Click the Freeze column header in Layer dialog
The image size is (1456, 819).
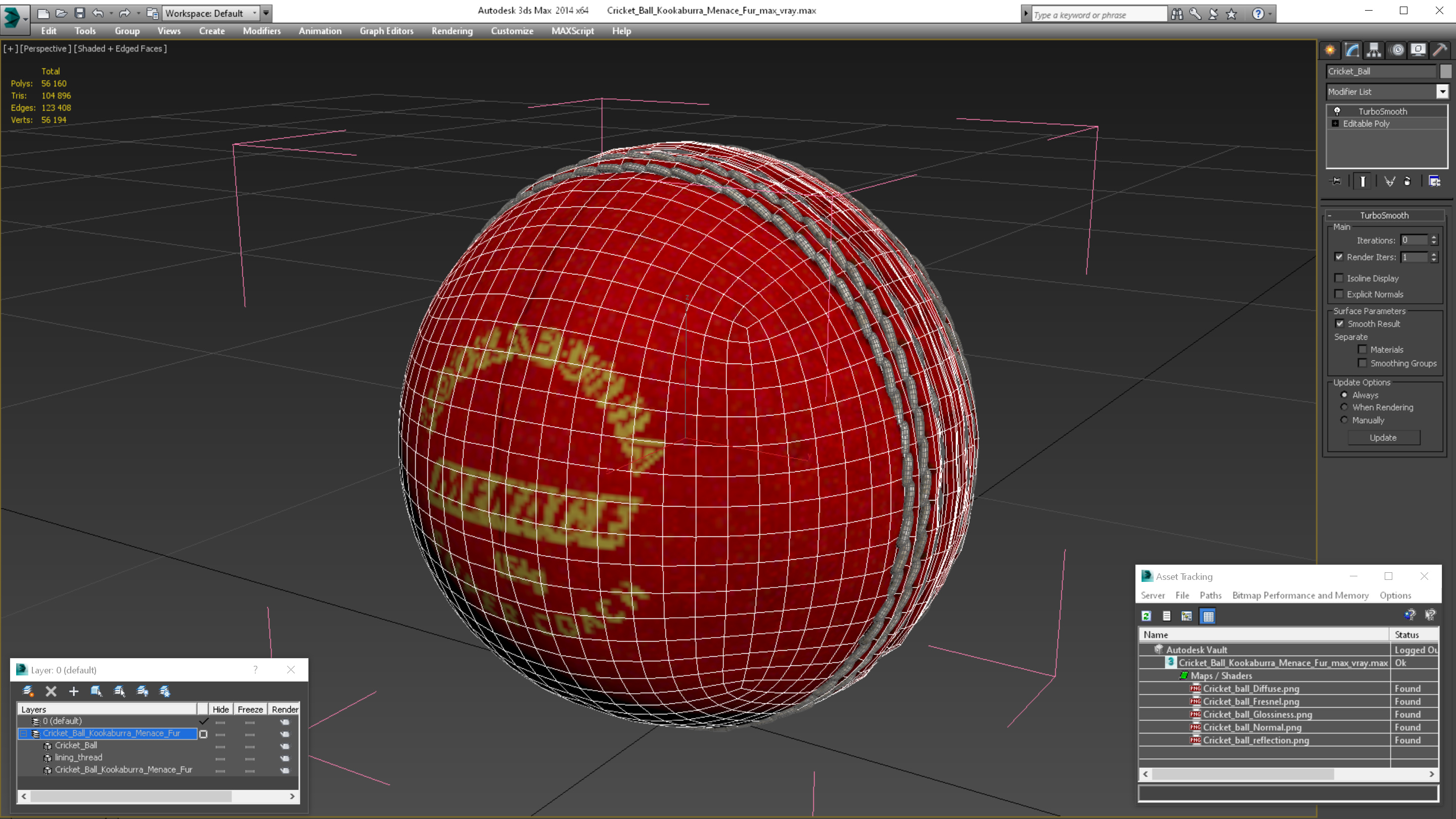point(250,709)
